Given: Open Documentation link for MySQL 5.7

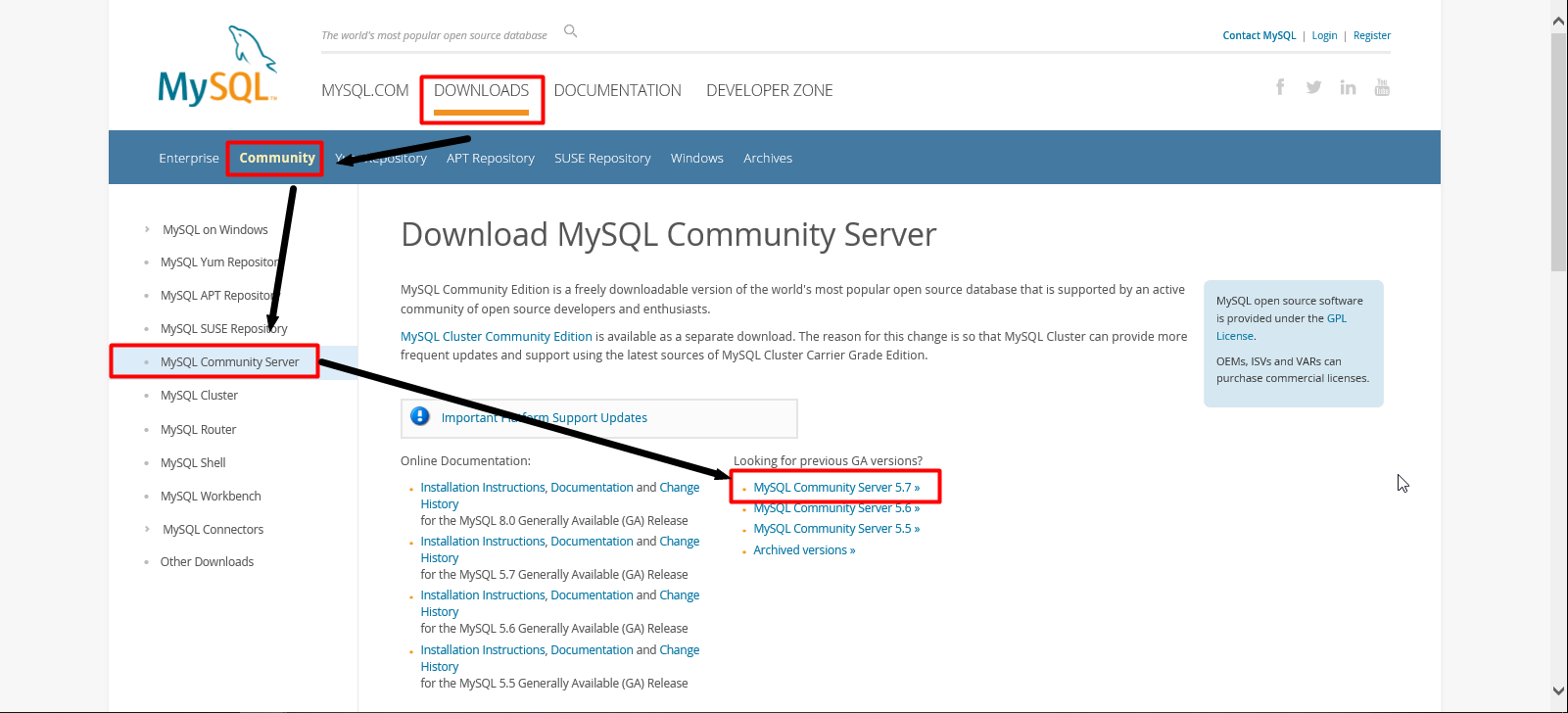Looking at the screenshot, I should point(592,541).
